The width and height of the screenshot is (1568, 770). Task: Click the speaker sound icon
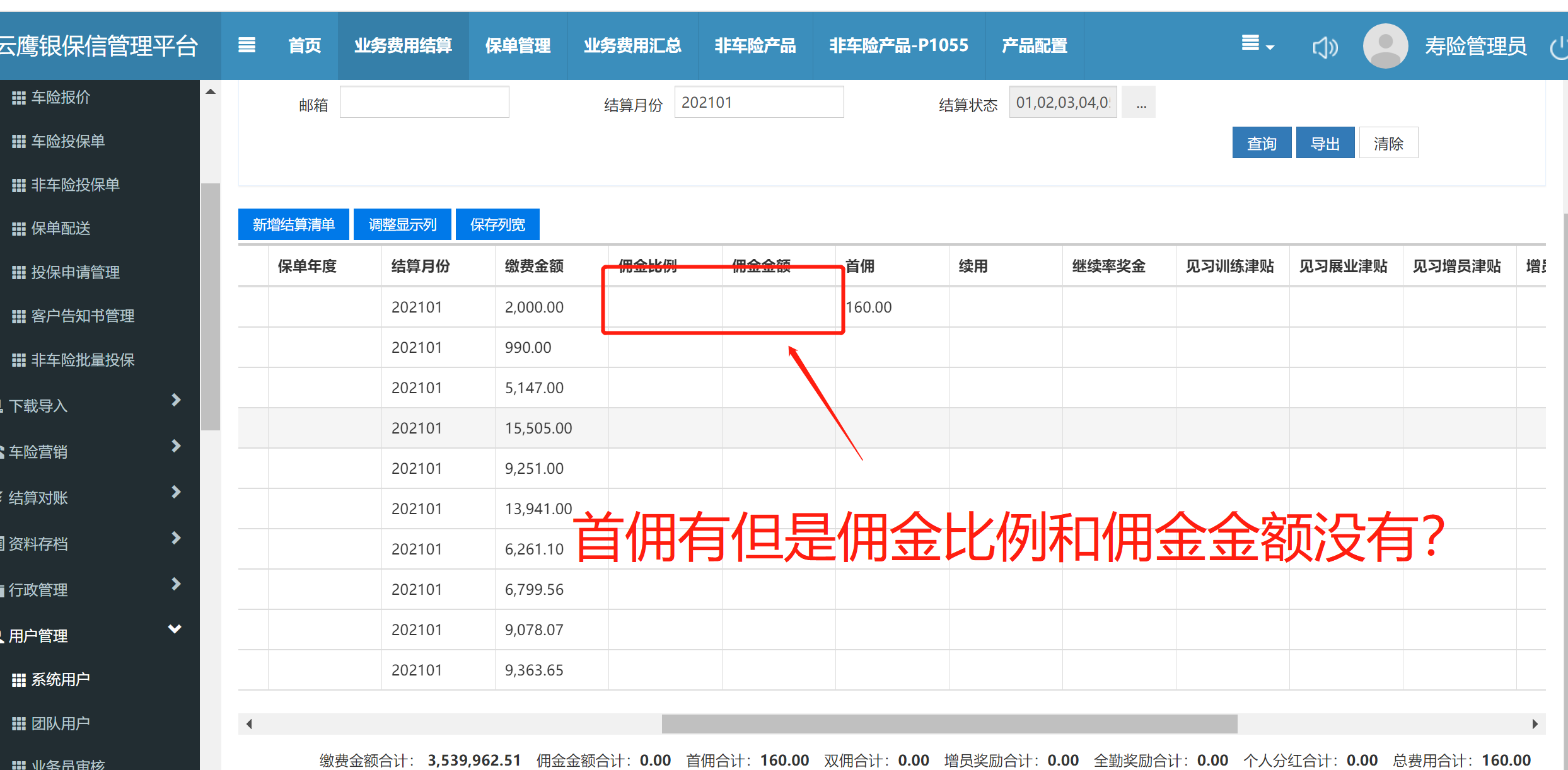click(x=1325, y=47)
